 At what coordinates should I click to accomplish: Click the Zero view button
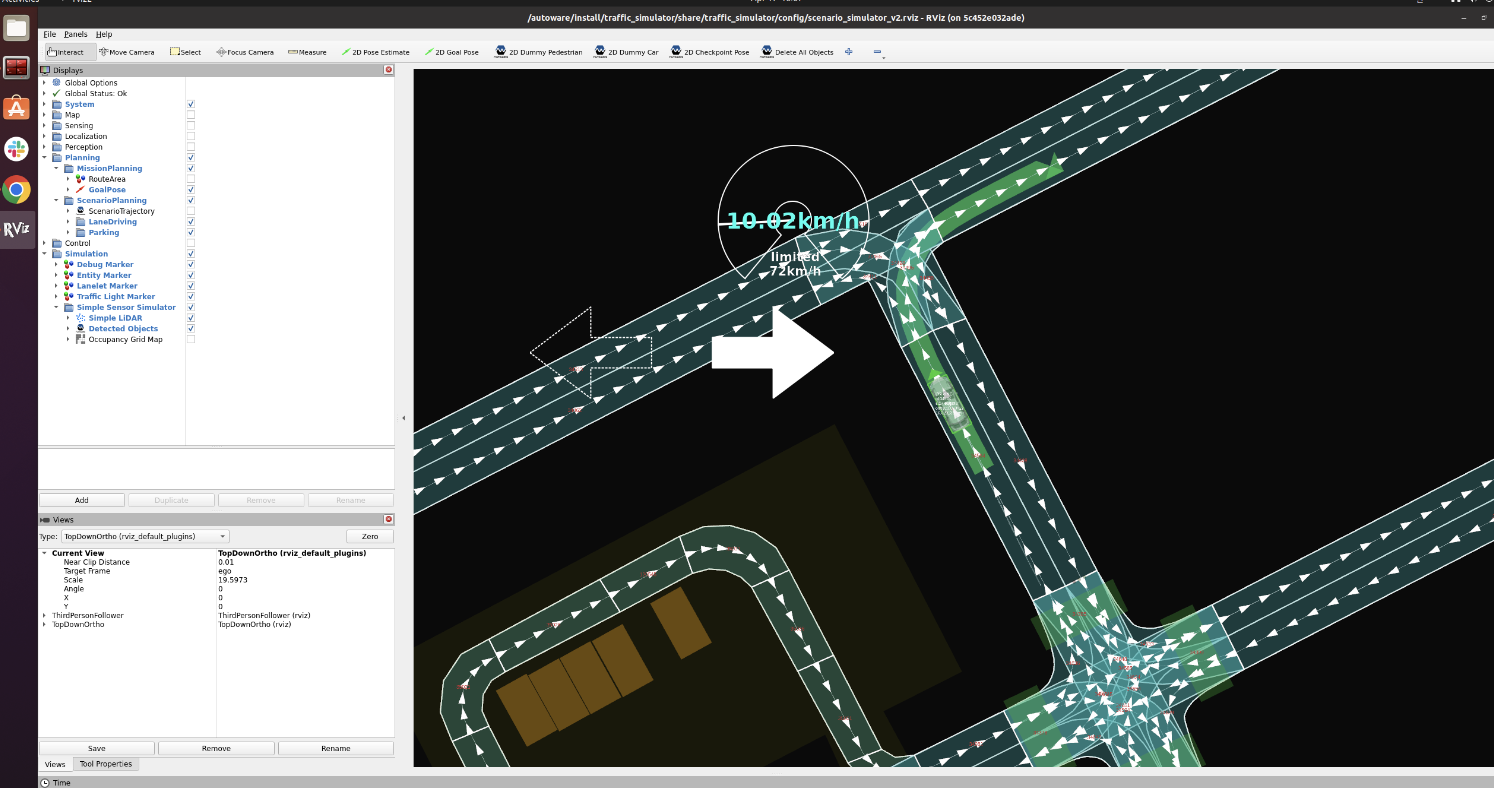pos(370,537)
